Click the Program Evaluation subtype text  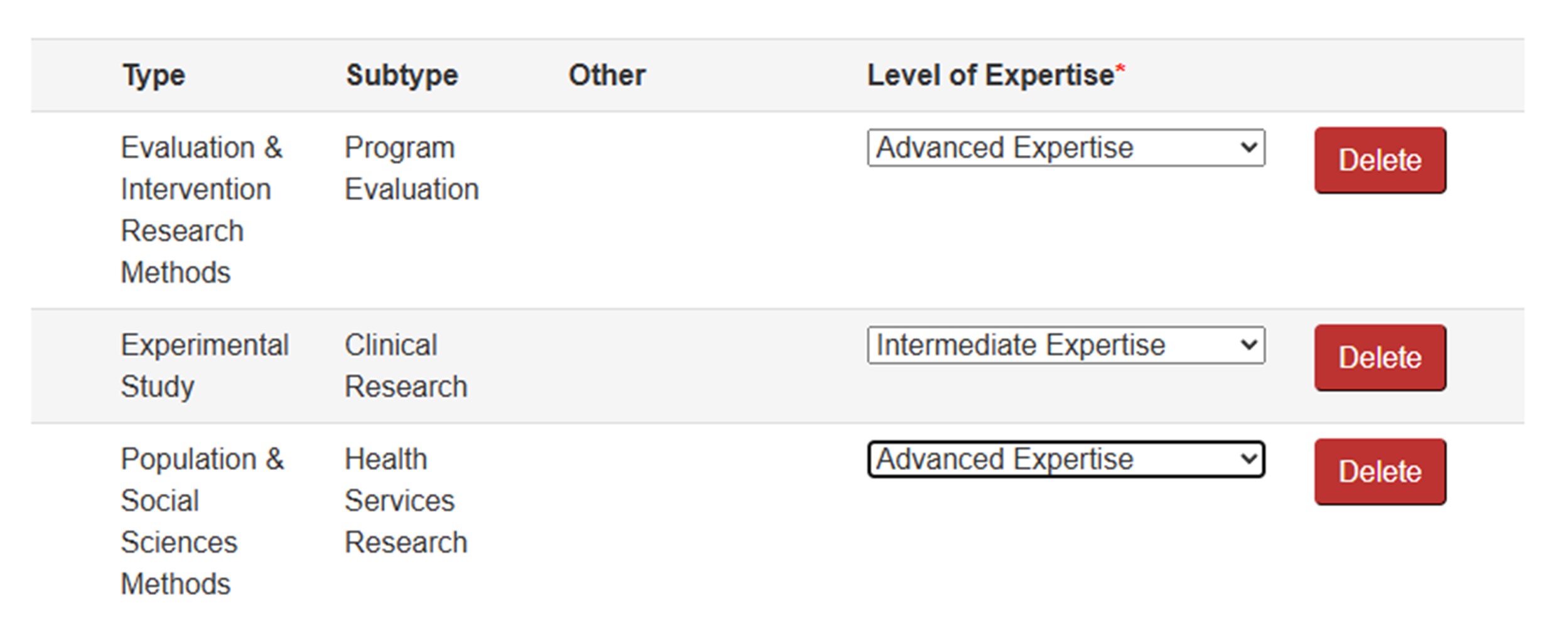(411, 168)
